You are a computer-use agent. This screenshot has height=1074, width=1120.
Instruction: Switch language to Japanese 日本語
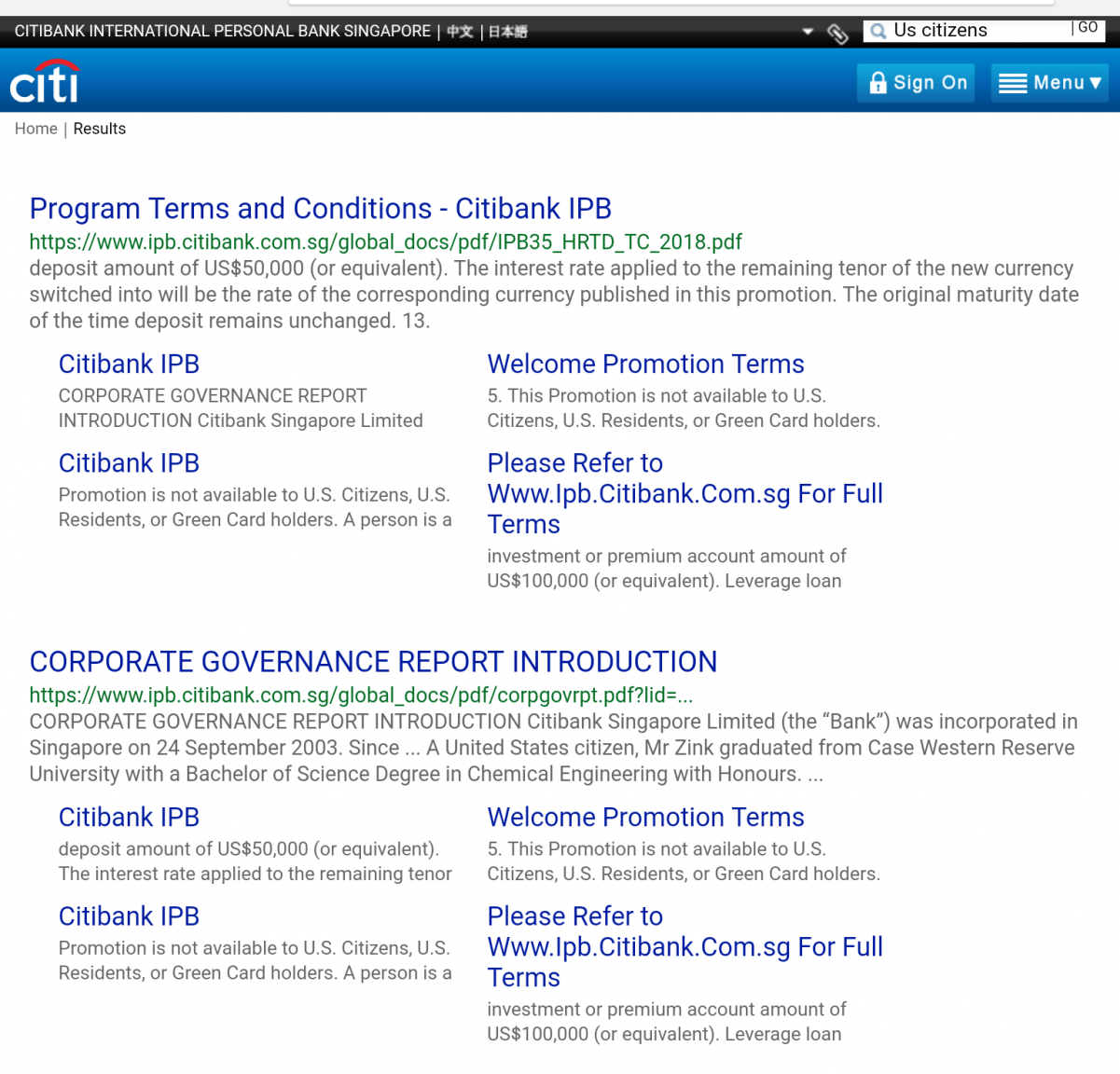point(508,32)
